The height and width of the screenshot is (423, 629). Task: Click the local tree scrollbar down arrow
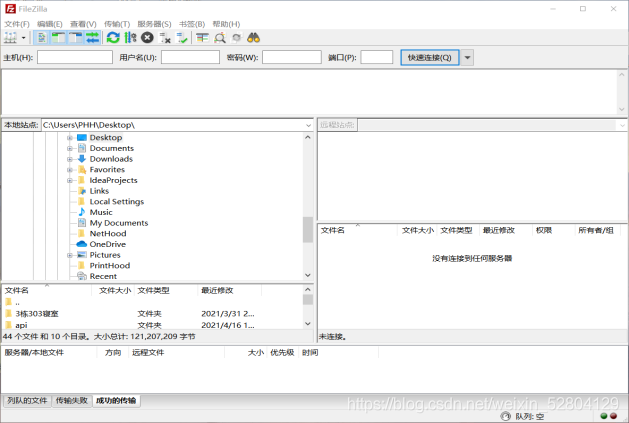pyautogui.click(x=308, y=275)
